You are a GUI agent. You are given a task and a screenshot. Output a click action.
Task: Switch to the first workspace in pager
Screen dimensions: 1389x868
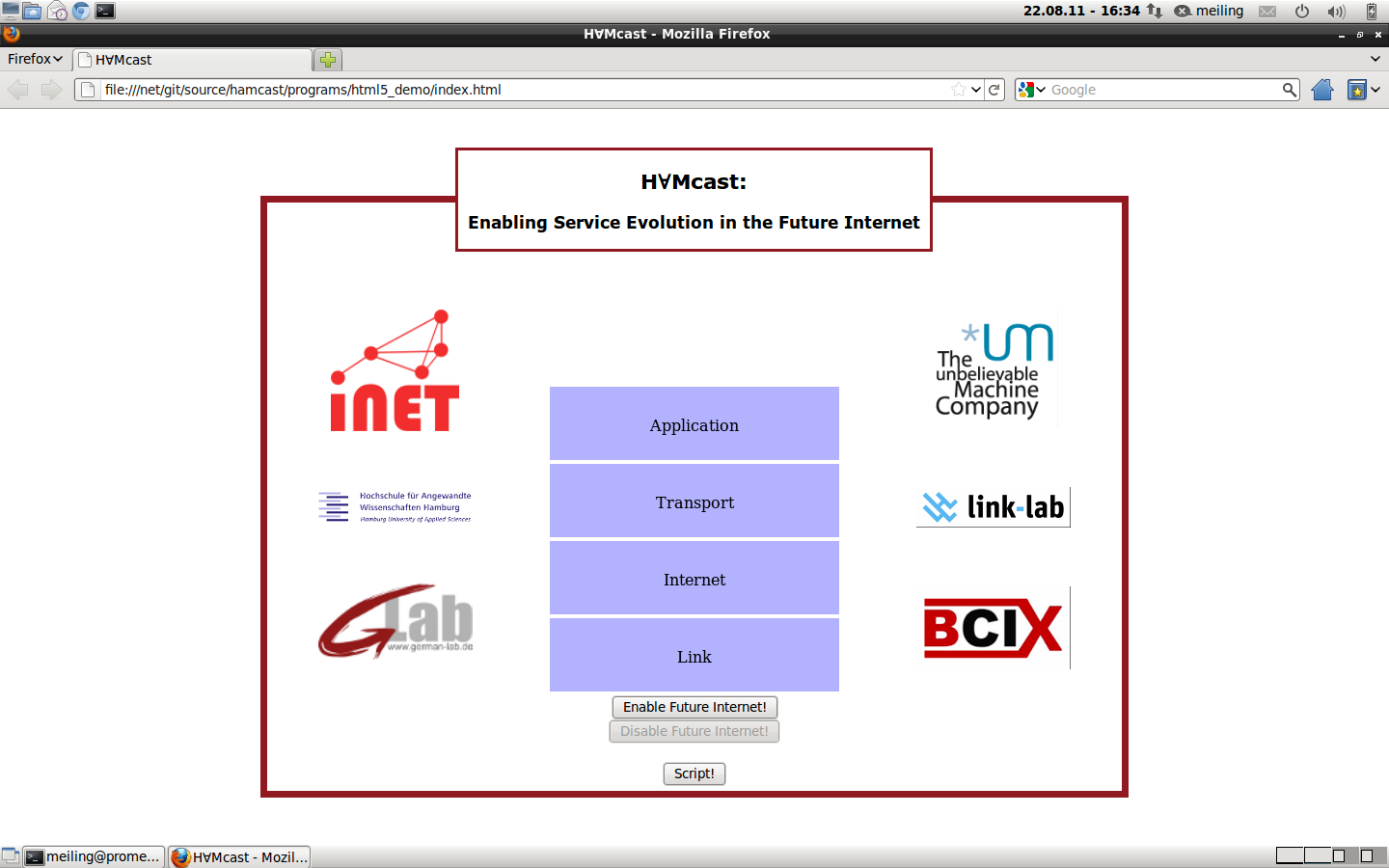[x=1290, y=855]
